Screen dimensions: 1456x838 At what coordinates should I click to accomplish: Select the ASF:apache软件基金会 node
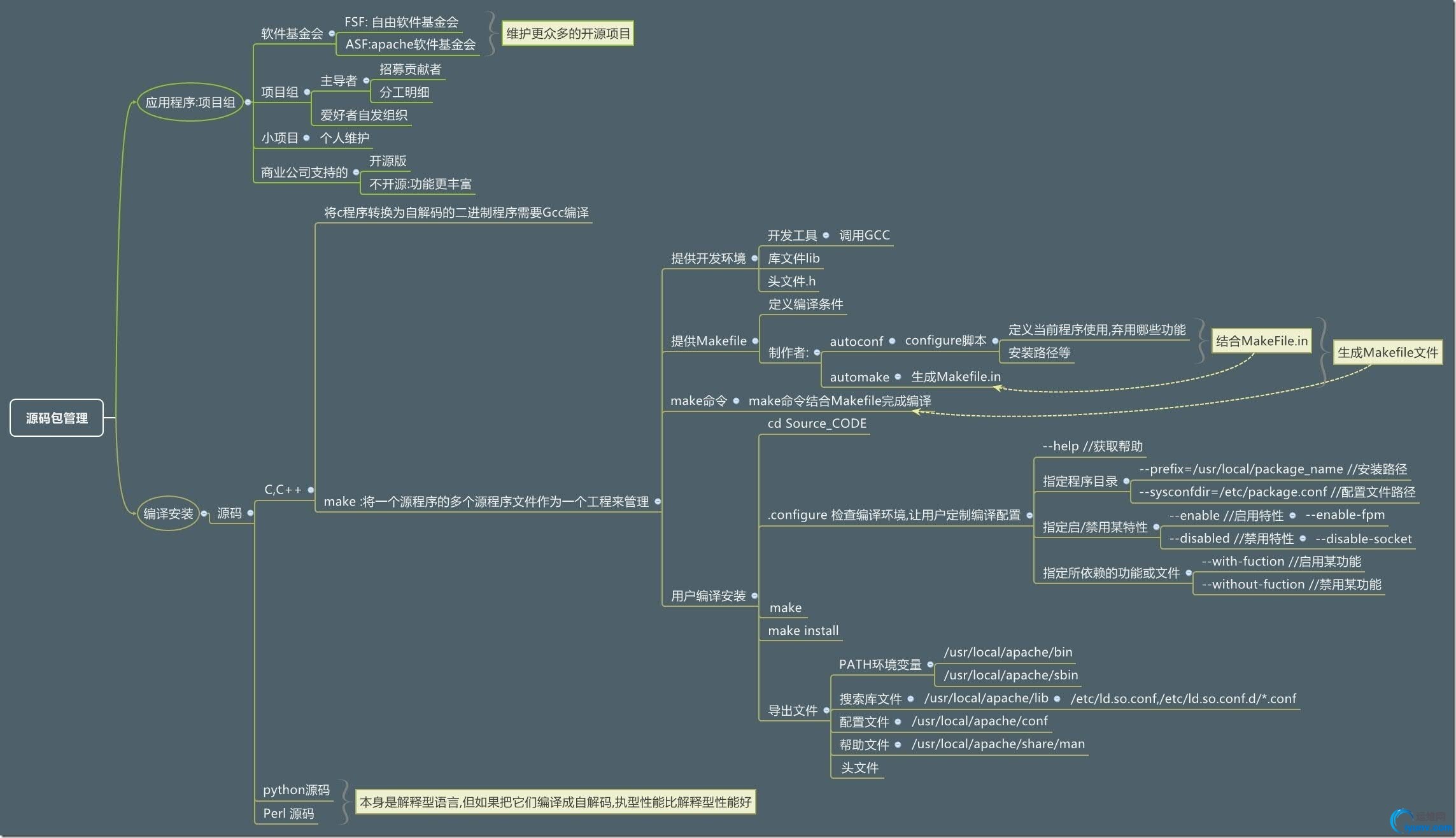(x=410, y=45)
